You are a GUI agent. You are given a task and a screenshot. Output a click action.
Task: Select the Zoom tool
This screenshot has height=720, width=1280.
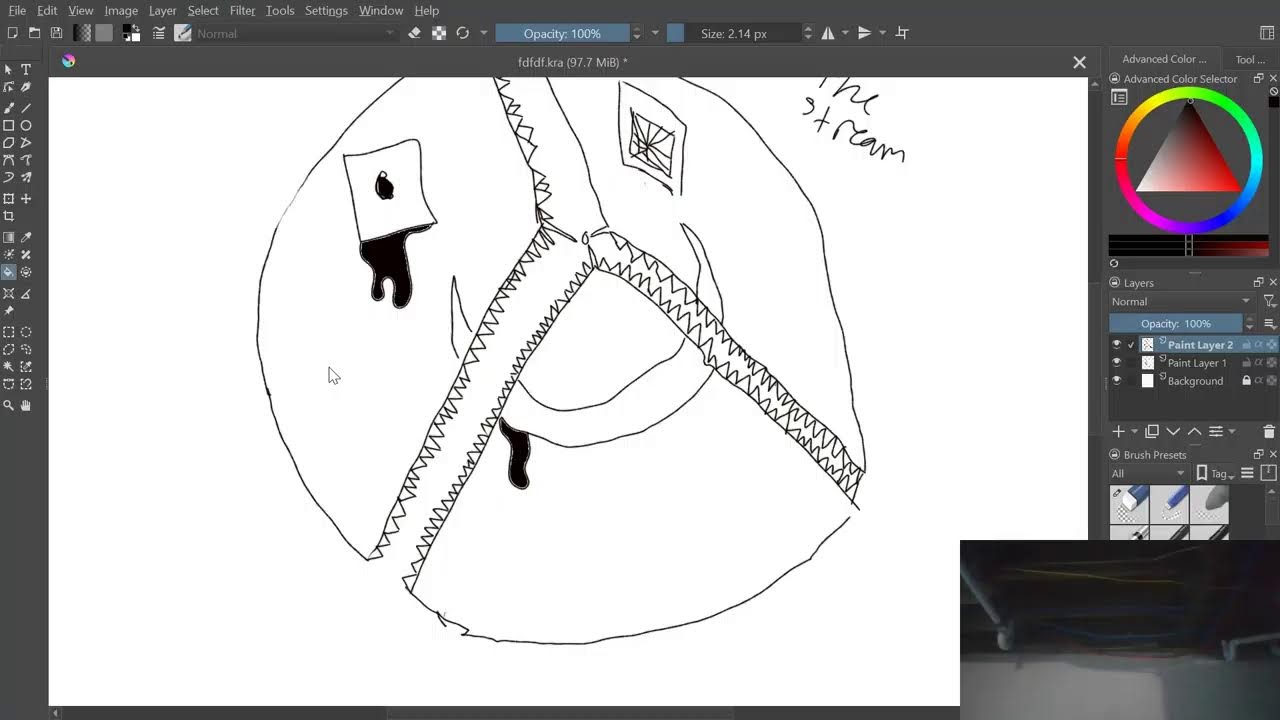tap(9, 405)
